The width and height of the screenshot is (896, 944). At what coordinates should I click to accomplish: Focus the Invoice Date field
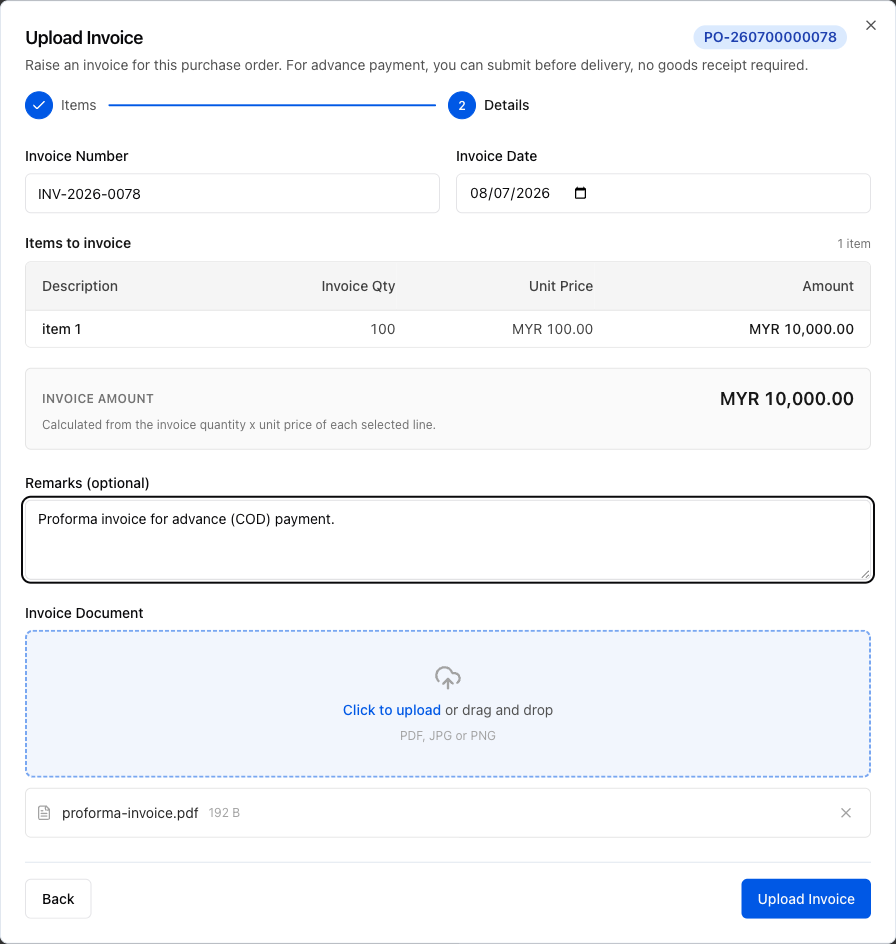[663, 193]
